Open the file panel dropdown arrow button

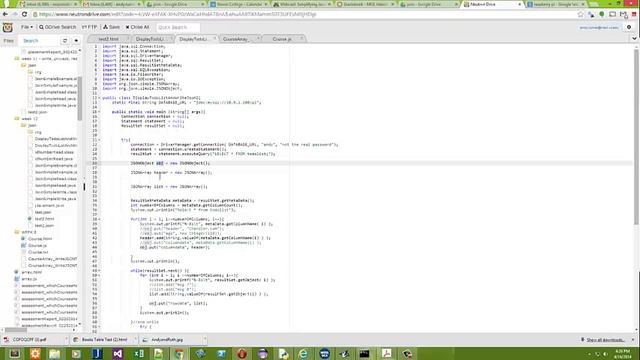point(76,41)
